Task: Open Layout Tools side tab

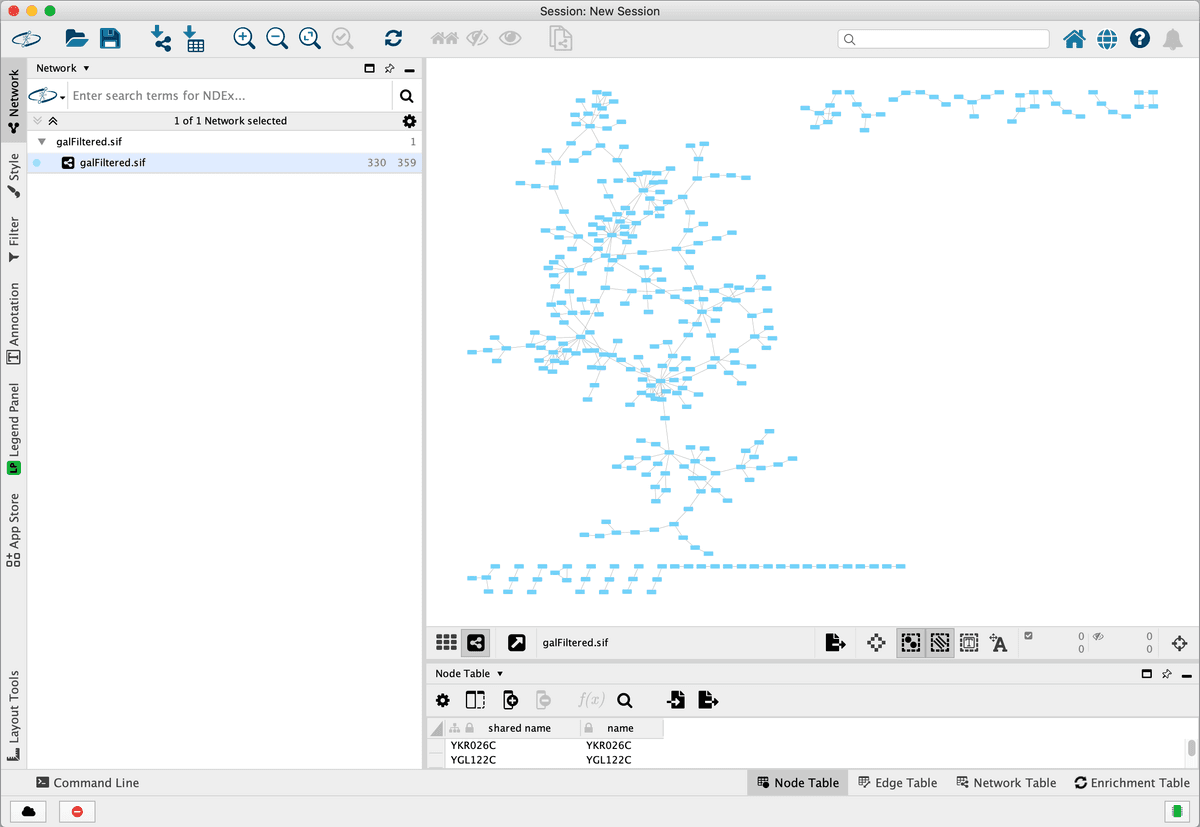Action: 13,716
